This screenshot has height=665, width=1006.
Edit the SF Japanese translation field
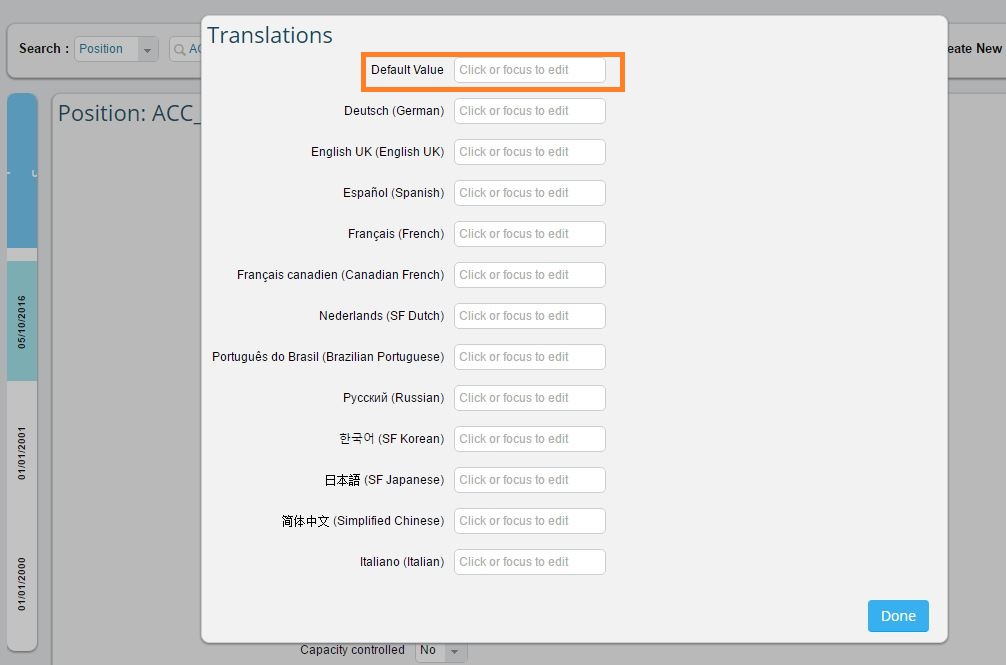coord(529,480)
